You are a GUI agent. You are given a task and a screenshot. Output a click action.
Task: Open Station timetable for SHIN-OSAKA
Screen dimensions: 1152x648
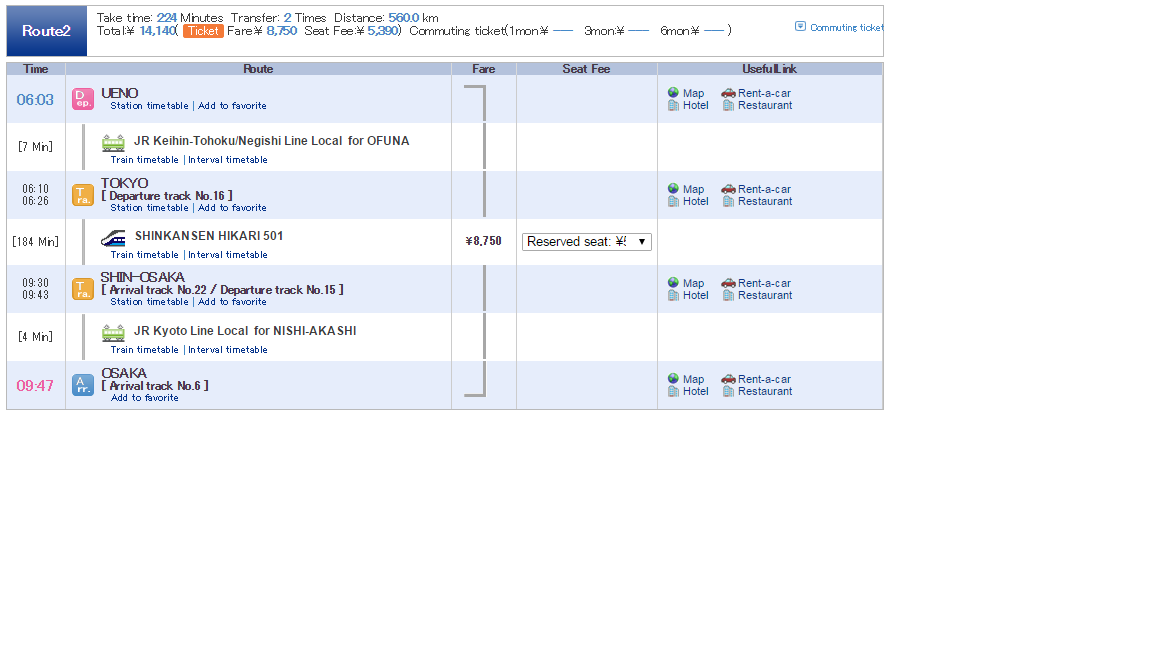click(149, 302)
